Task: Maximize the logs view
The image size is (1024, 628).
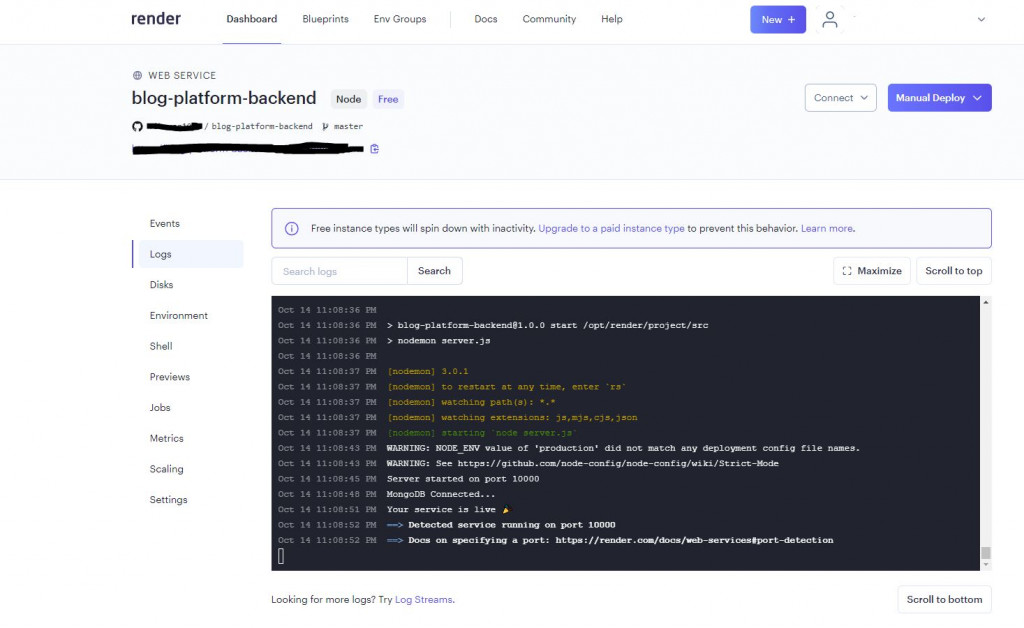Action: 872,271
